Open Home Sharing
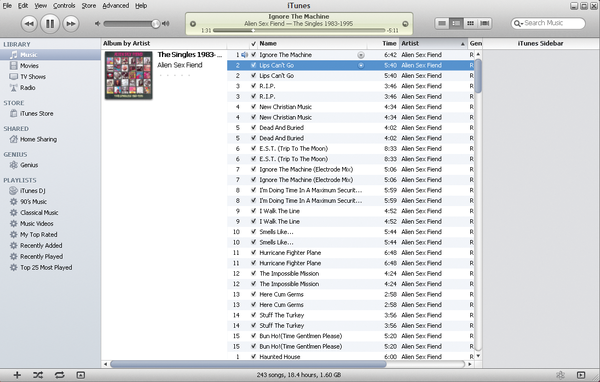 (38, 139)
